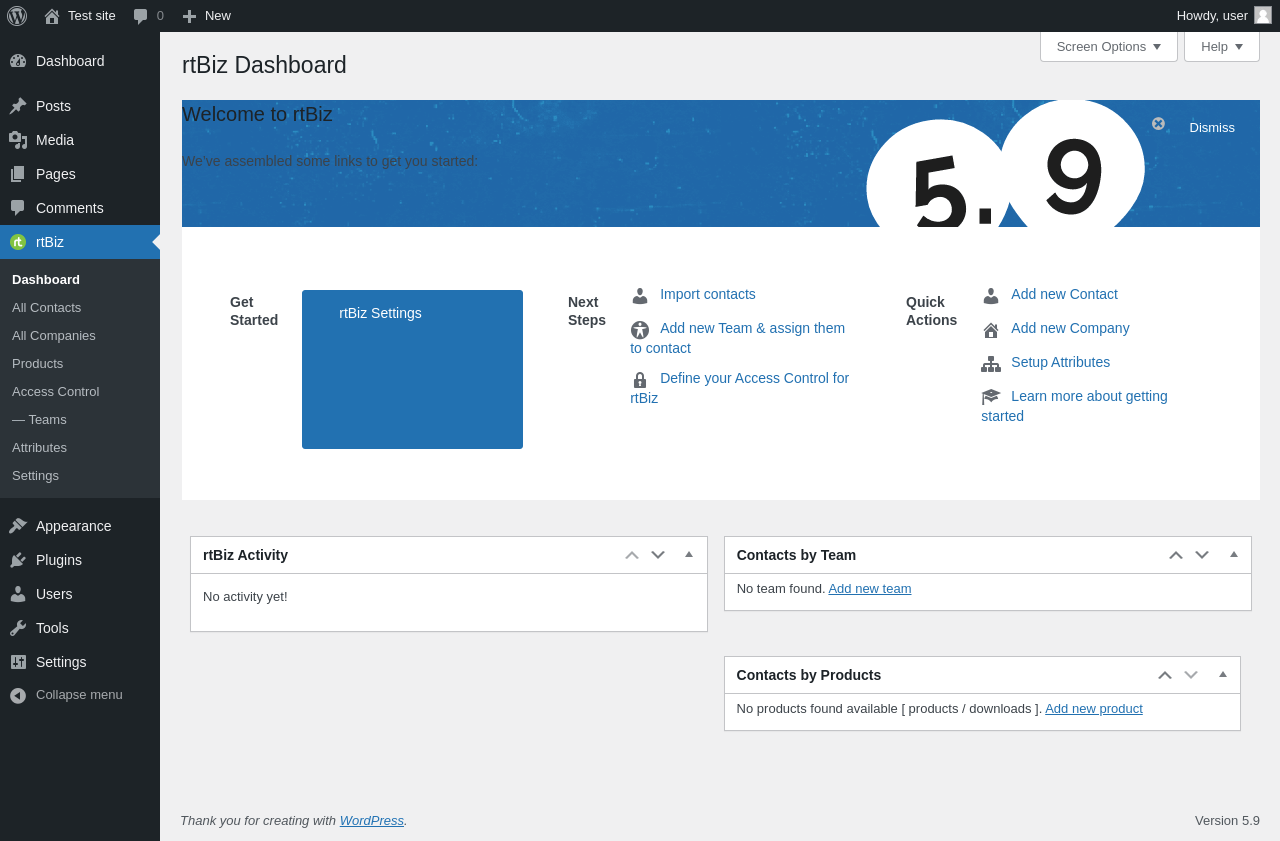
Task: Open the Import contacts link
Action: 708,294
